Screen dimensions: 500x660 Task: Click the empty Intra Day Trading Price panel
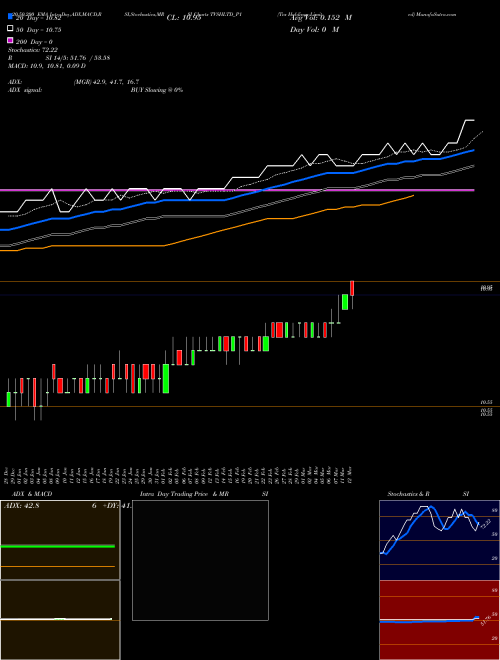(x=200, y=560)
